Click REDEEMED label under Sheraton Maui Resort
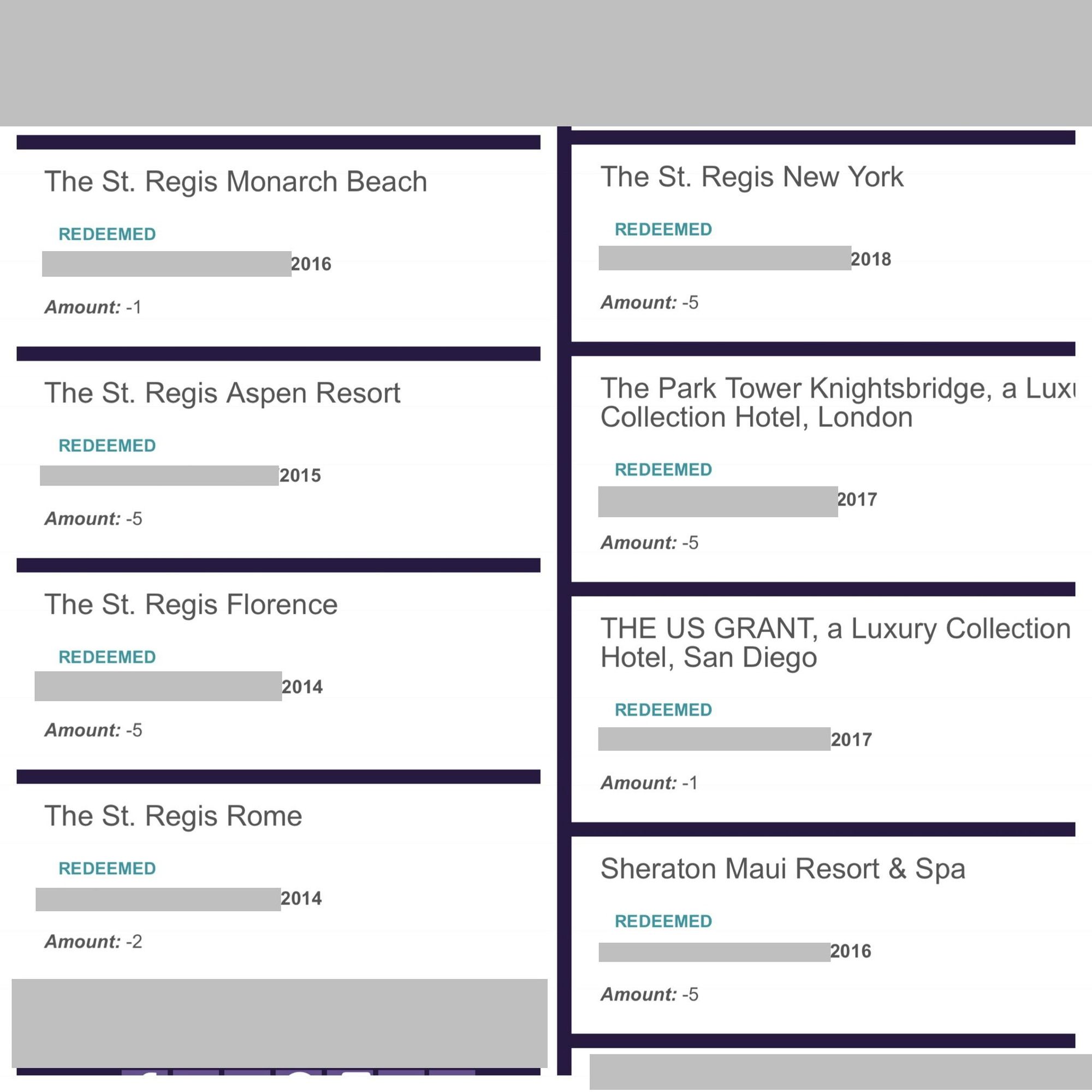 coord(663,921)
